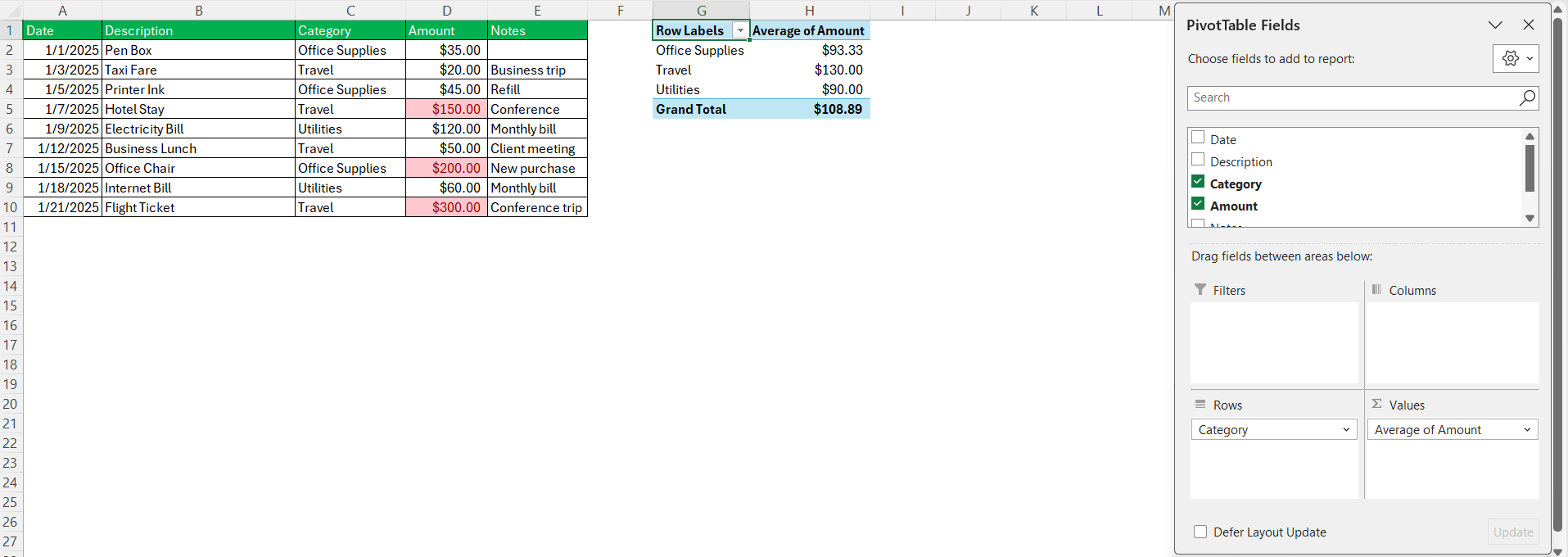
Task: Open the PivotTable Fields tools gear menu
Action: (1516, 58)
